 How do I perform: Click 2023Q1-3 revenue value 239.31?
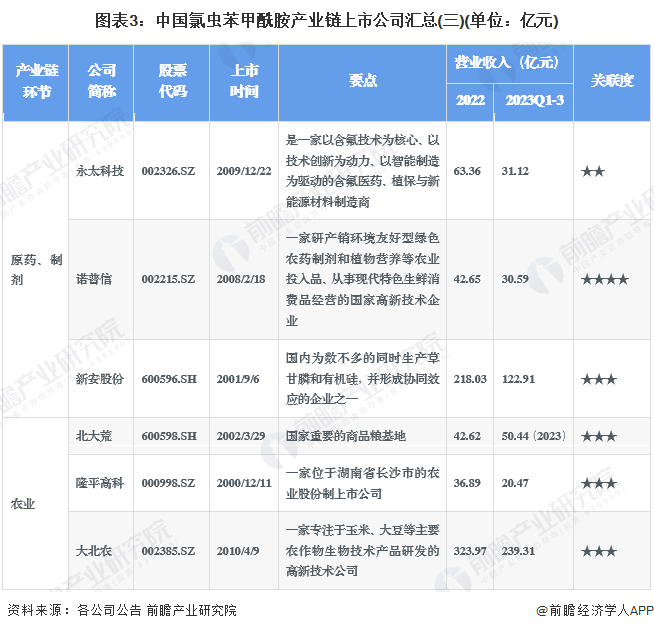point(518,551)
